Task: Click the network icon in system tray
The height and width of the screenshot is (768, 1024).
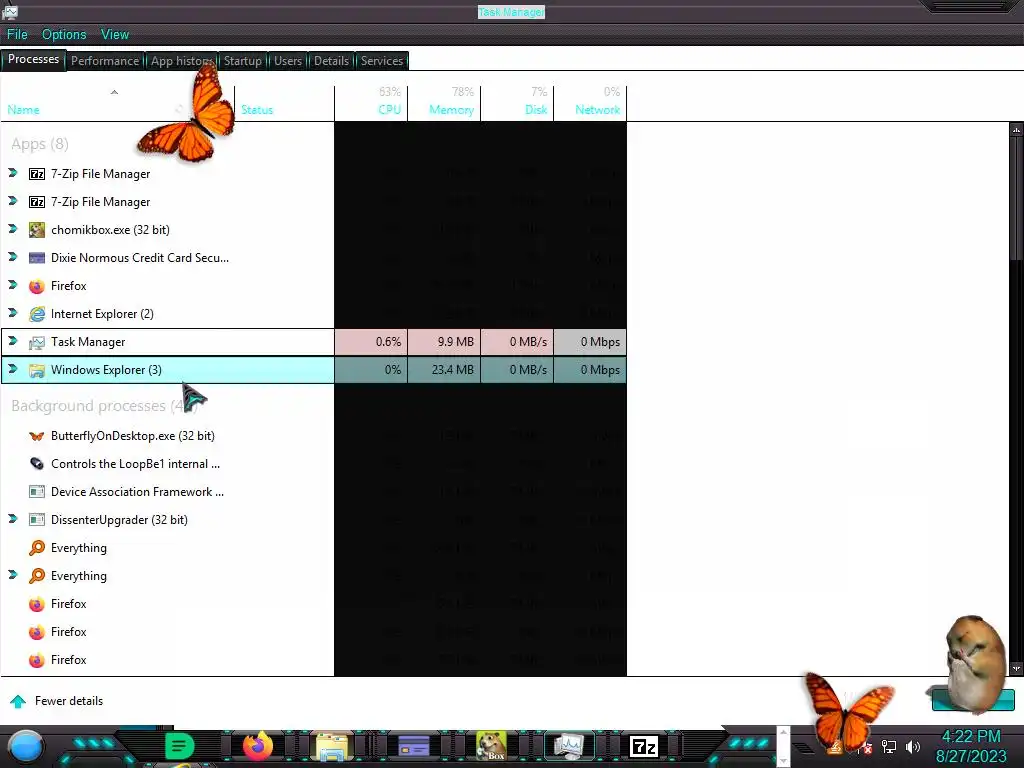Action: (889, 746)
